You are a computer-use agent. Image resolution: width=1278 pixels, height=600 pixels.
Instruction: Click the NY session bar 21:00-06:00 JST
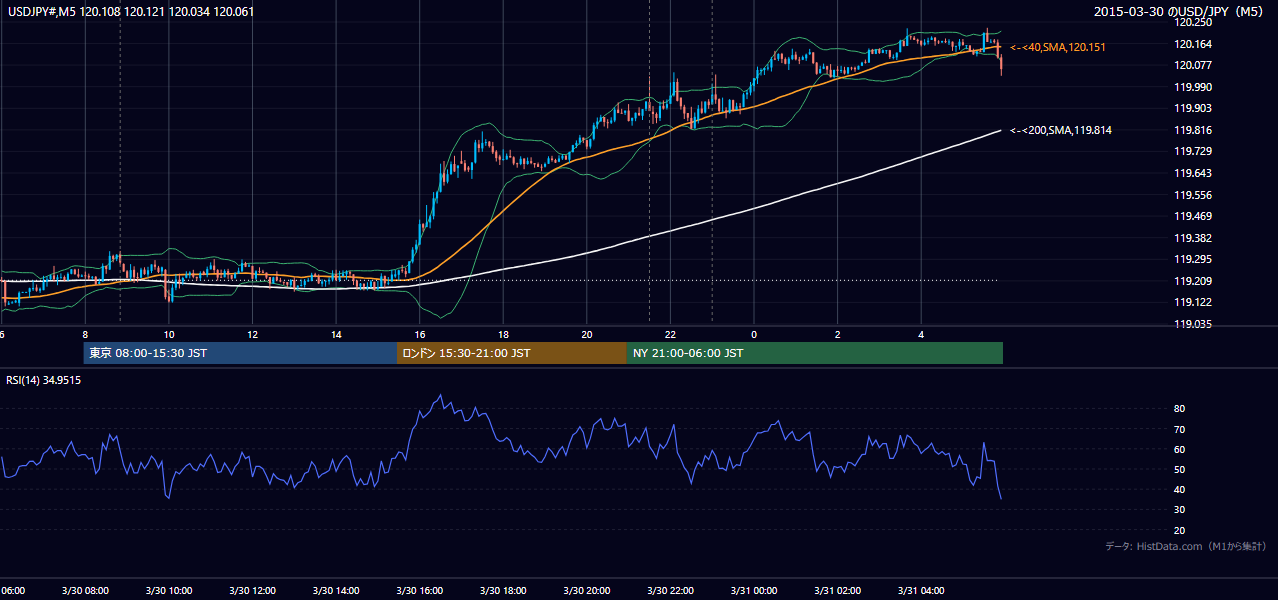click(815, 353)
